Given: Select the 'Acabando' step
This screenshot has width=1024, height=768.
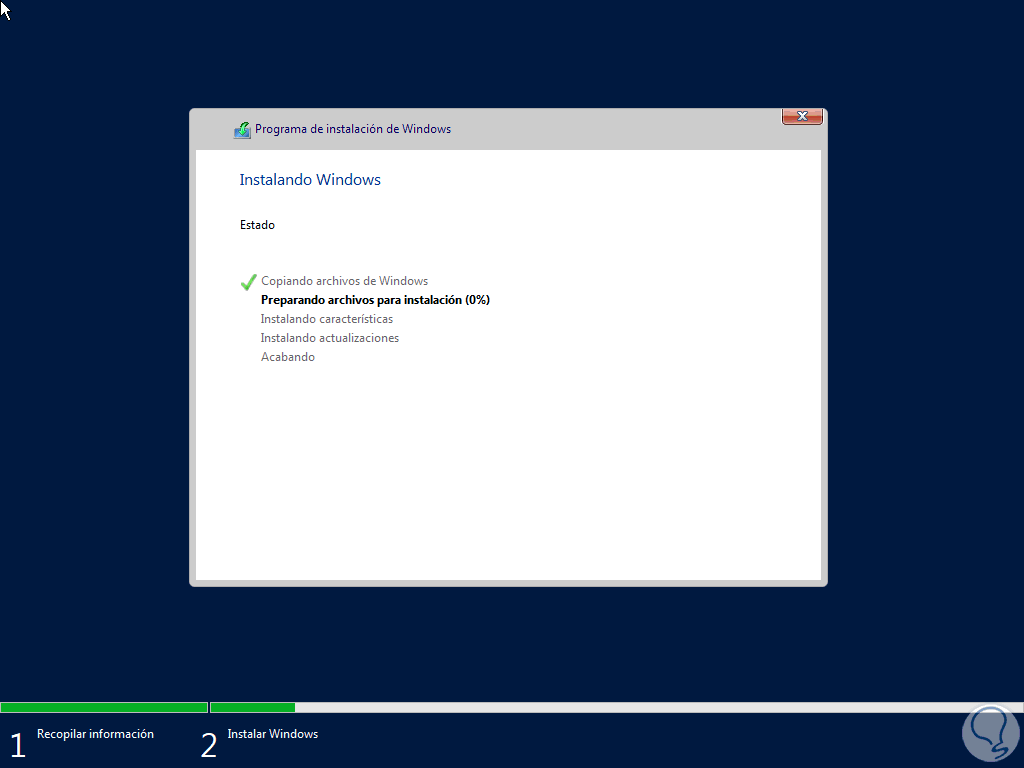Looking at the screenshot, I should [x=288, y=357].
